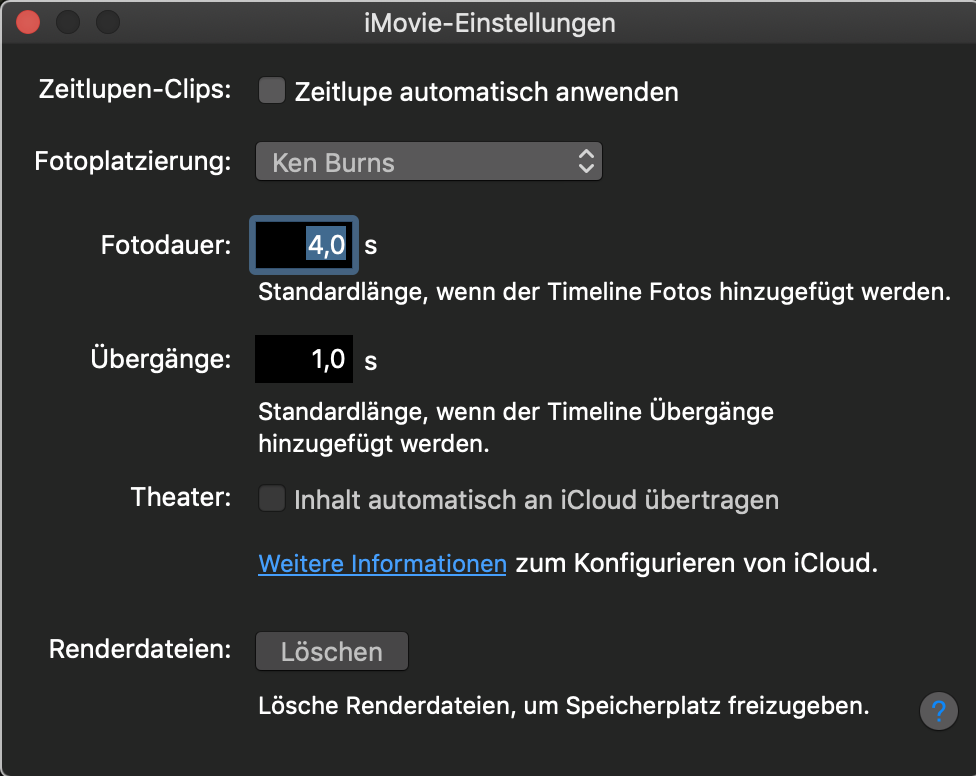Open the Fotoplatzierung Ken Burns dropdown
Image resolution: width=976 pixels, height=776 pixels.
pos(428,162)
